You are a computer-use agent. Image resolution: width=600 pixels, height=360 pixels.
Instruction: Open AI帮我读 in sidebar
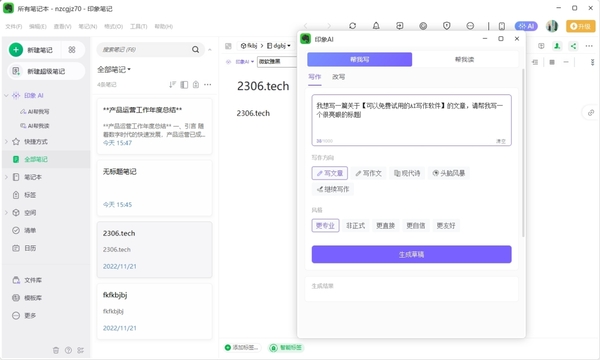click(35, 126)
